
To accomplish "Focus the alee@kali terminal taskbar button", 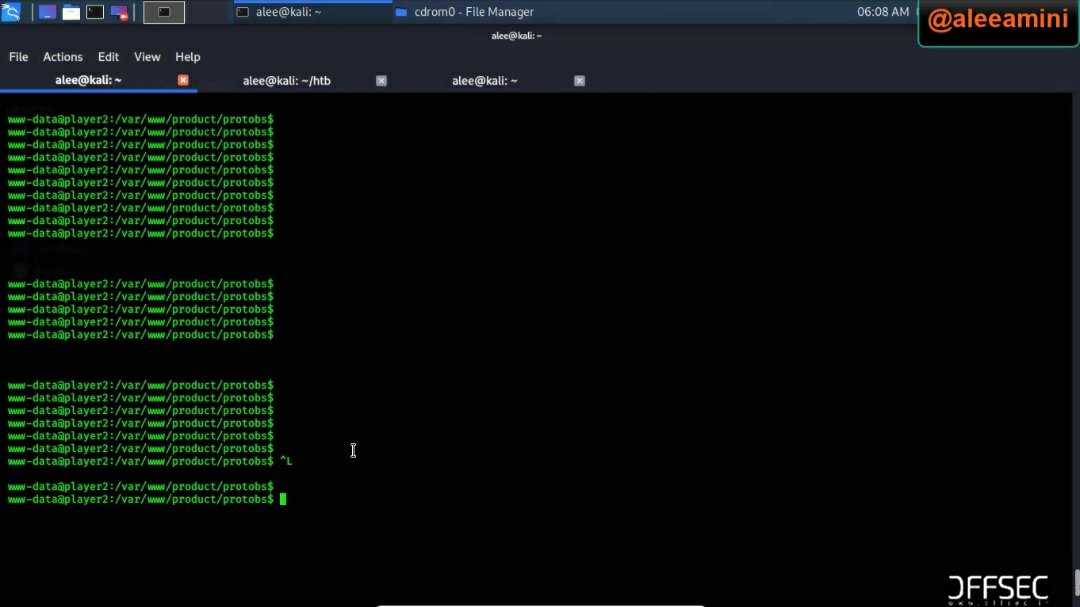I will click(x=310, y=12).
